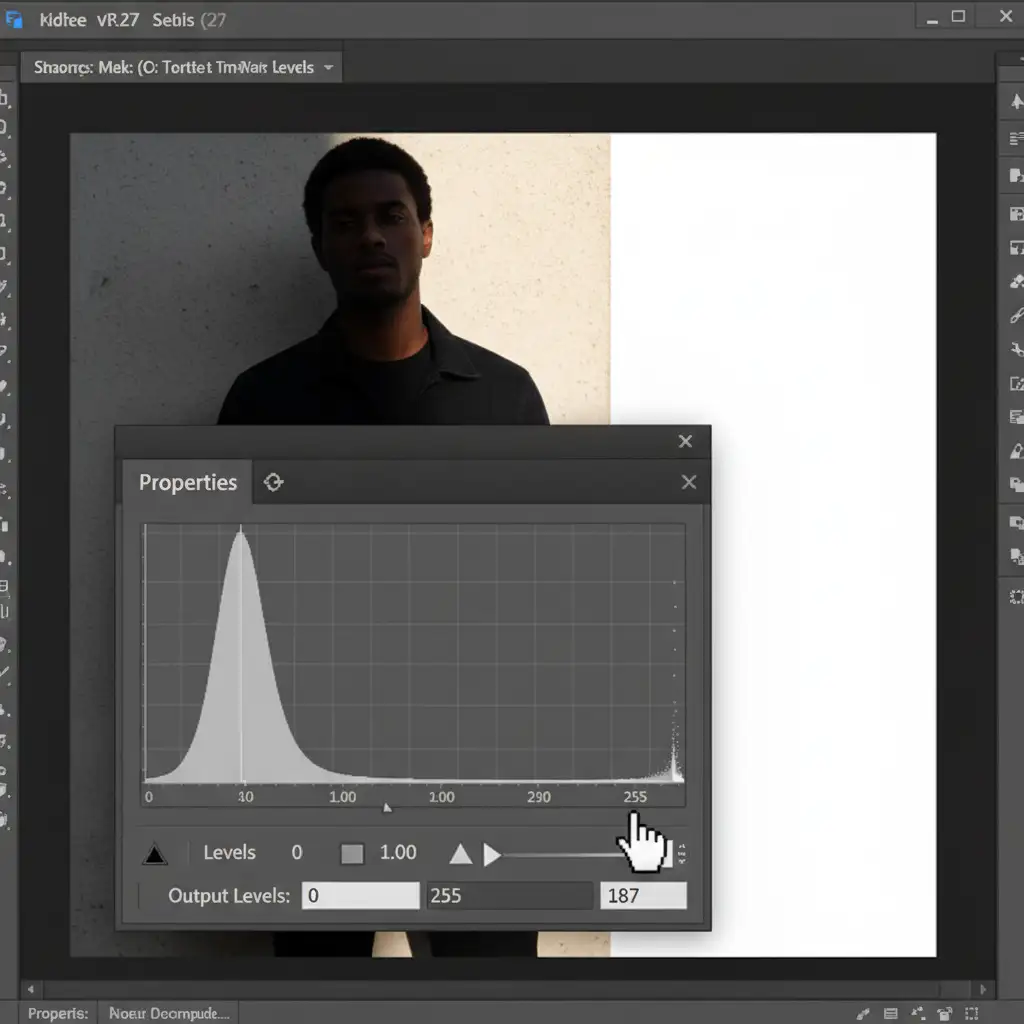The image size is (1024, 1024).
Task: Click the play arrow at slider start
Action: point(492,854)
